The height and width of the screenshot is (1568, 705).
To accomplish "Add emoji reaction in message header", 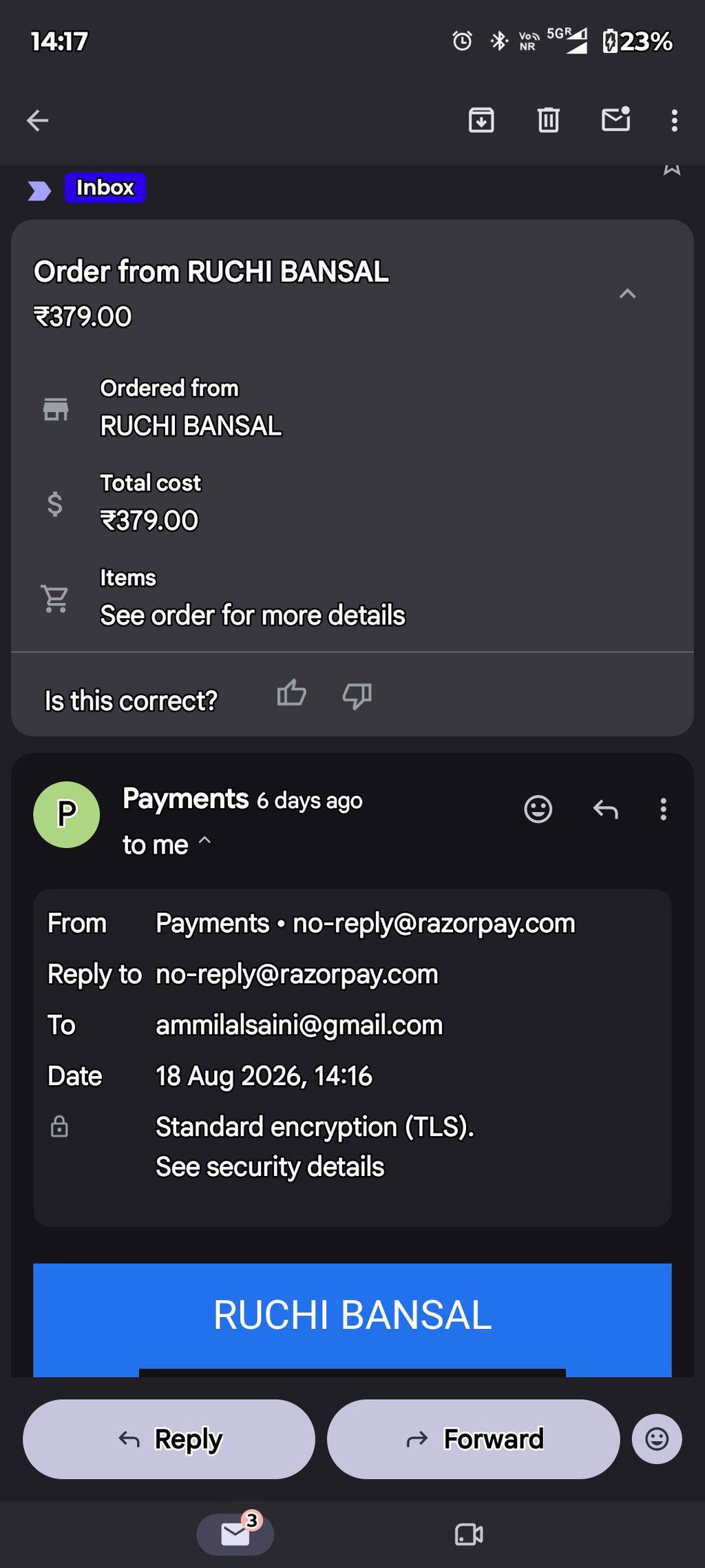I will pyautogui.click(x=538, y=809).
